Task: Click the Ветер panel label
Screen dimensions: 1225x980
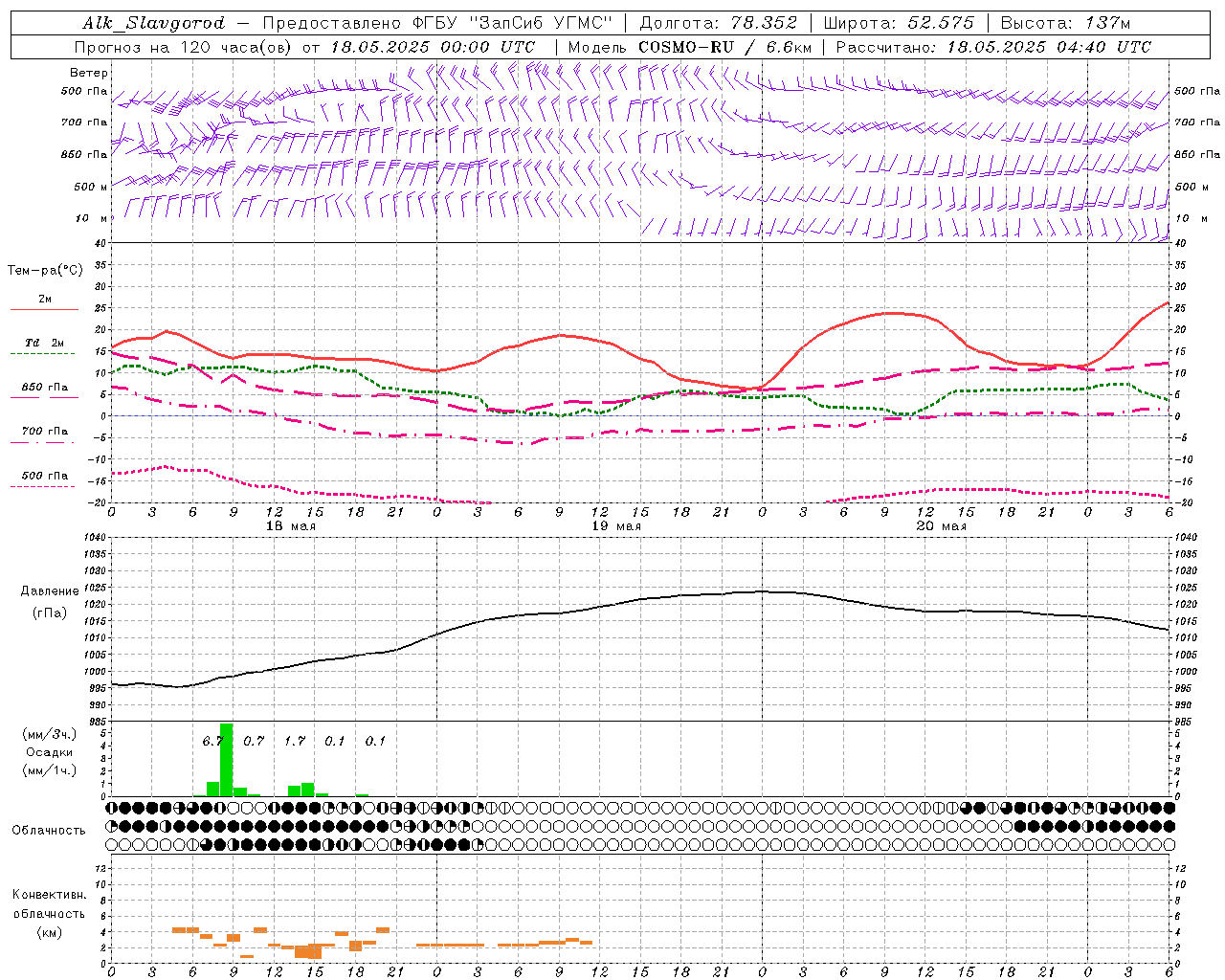Action: pos(89,73)
